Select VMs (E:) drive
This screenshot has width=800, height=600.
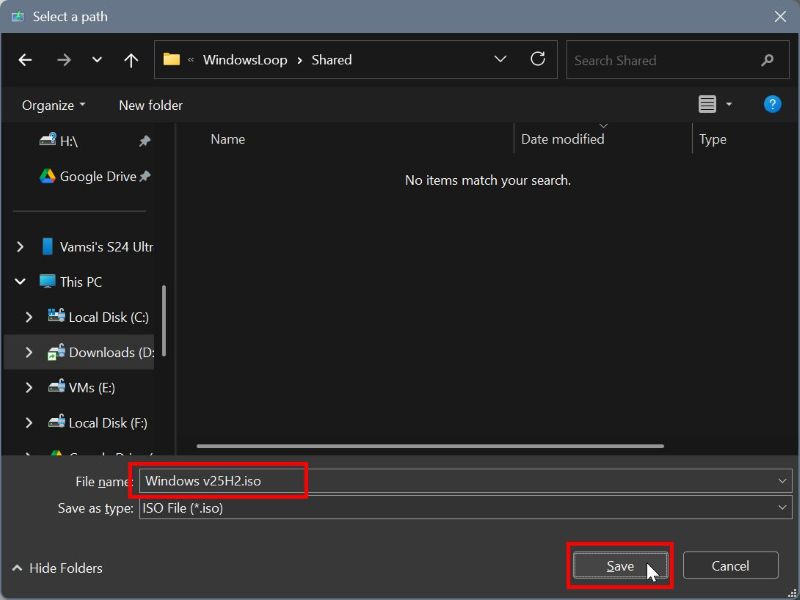click(x=92, y=388)
